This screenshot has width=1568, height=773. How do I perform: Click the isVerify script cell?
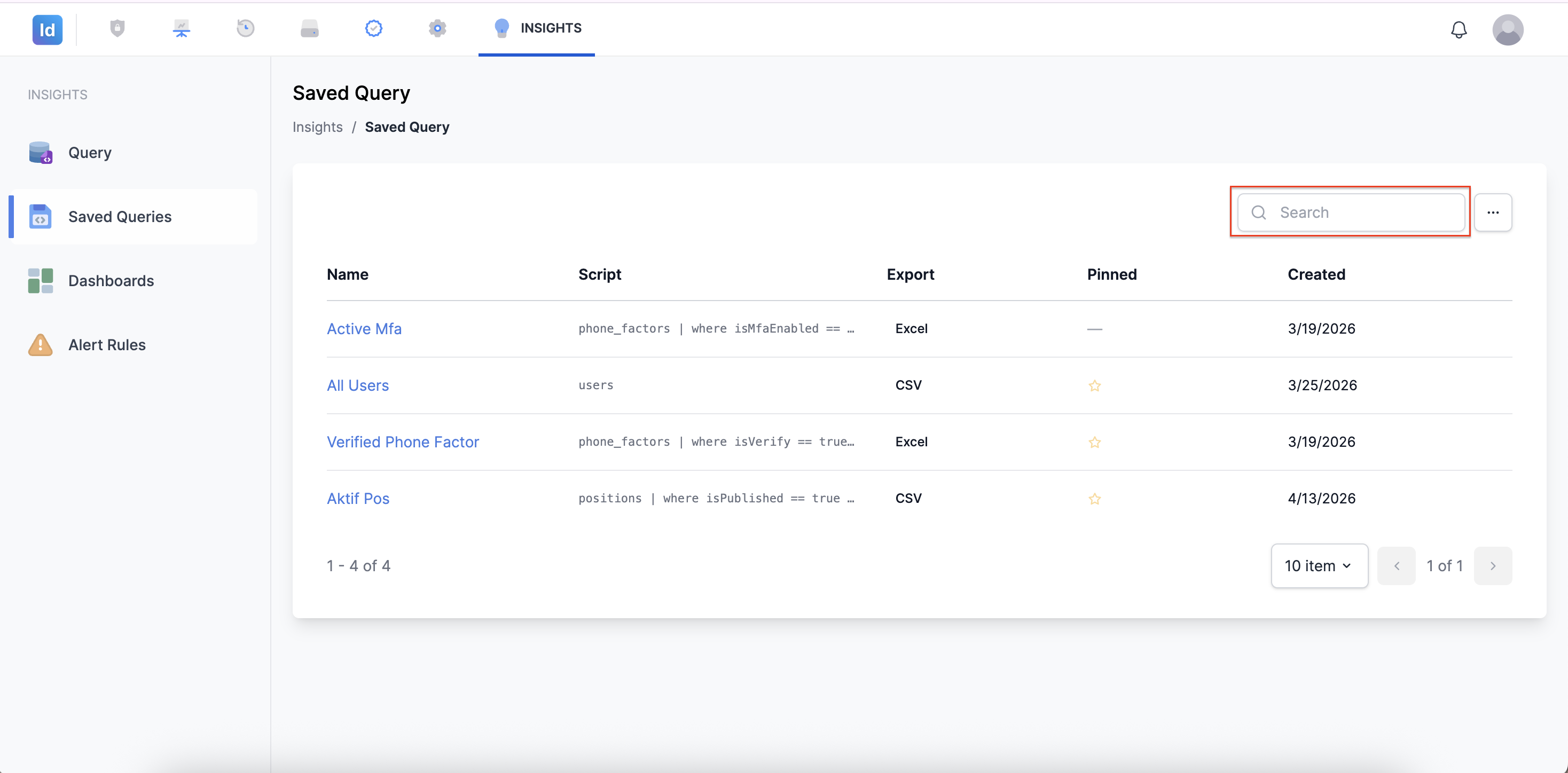(x=716, y=442)
